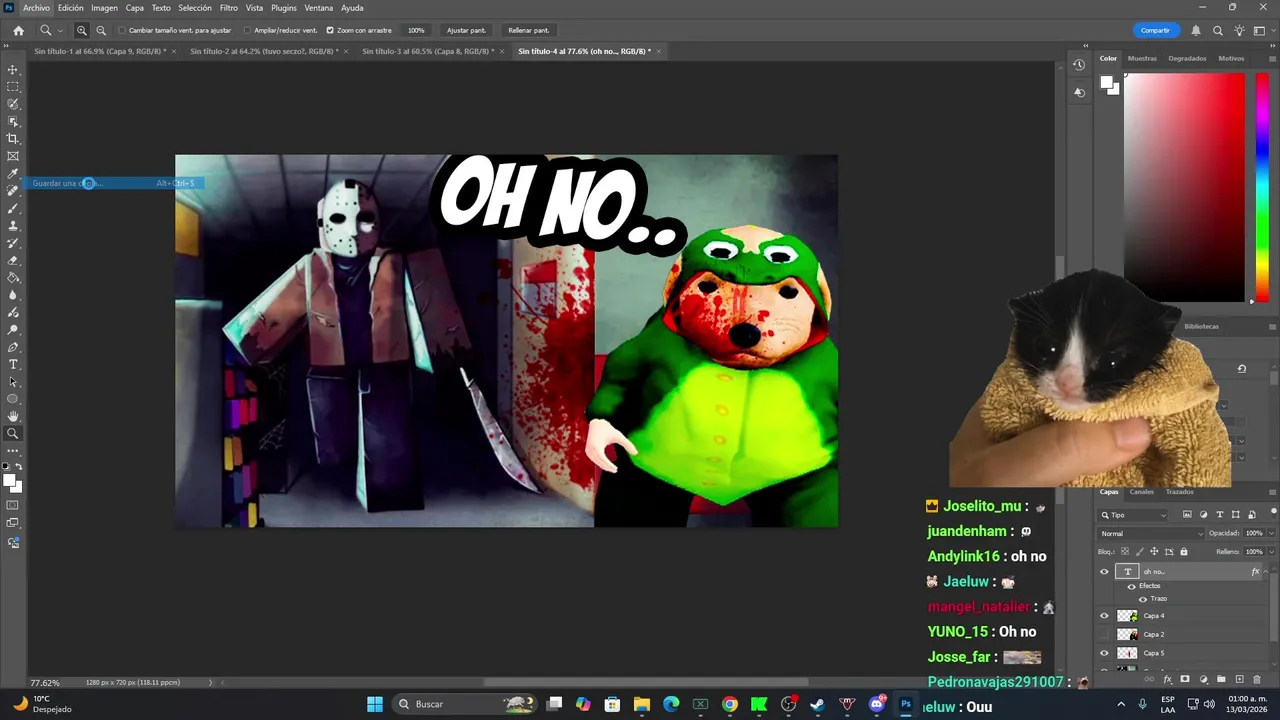Image resolution: width=1280 pixels, height=720 pixels.
Task: Hide the Efectos of text layer
Action: [x=1131, y=586]
